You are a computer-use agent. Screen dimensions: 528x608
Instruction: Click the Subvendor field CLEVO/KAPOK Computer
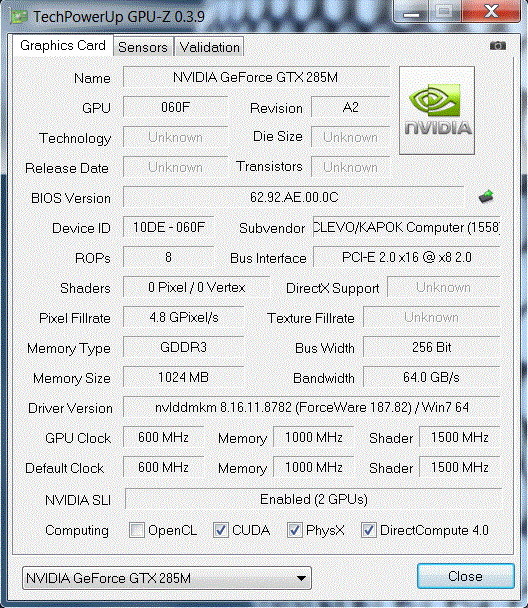click(x=406, y=227)
